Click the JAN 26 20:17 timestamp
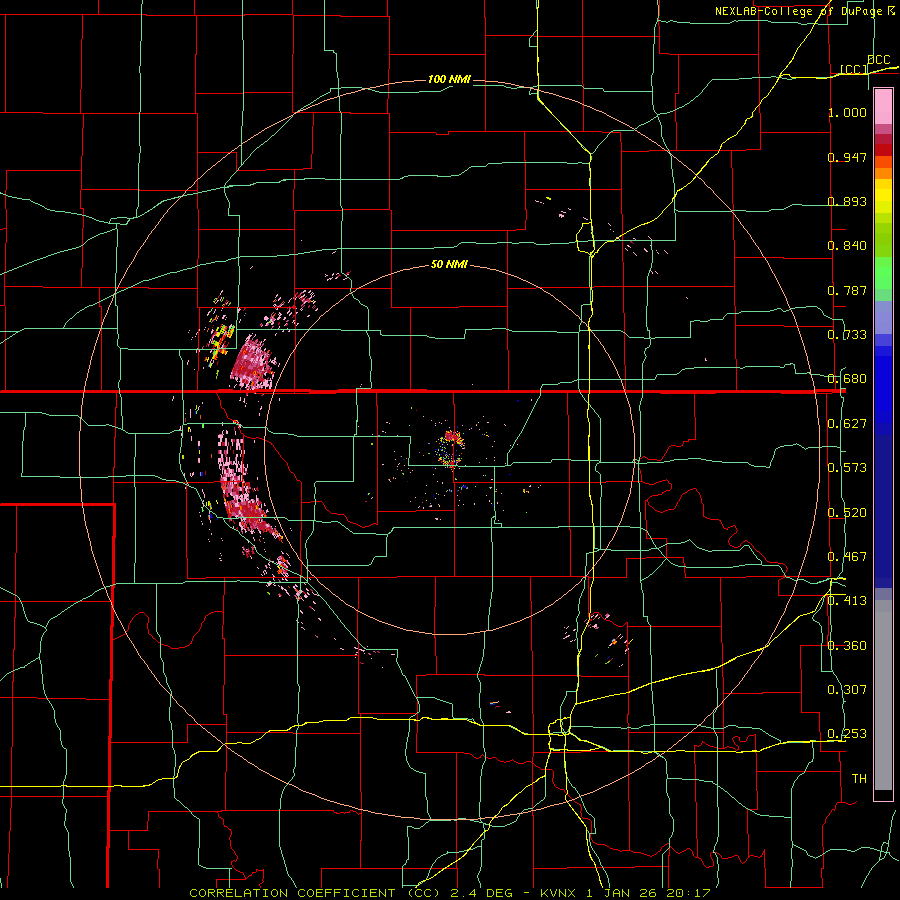Screen dimensions: 900x900 click(657, 893)
